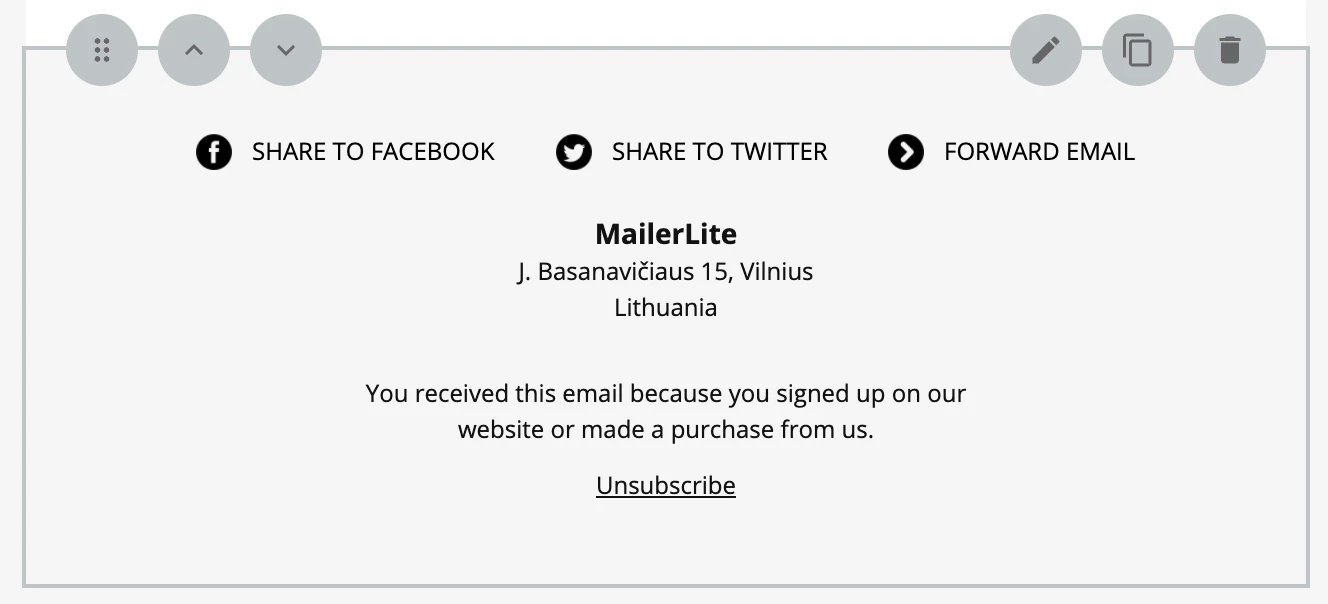1328x604 pixels.
Task: Click the Unsubscribe link
Action: click(666, 486)
